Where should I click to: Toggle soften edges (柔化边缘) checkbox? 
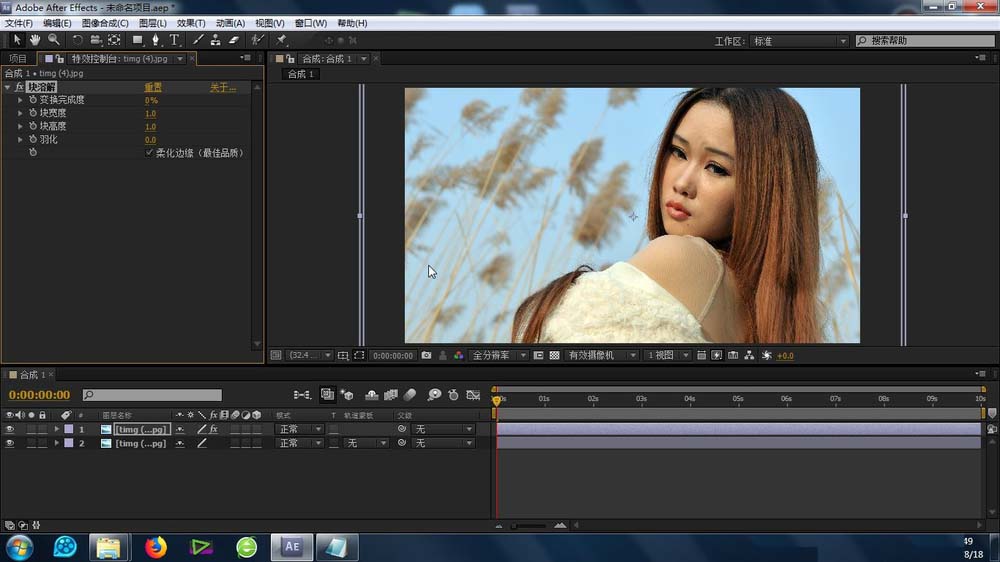point(149,153)
